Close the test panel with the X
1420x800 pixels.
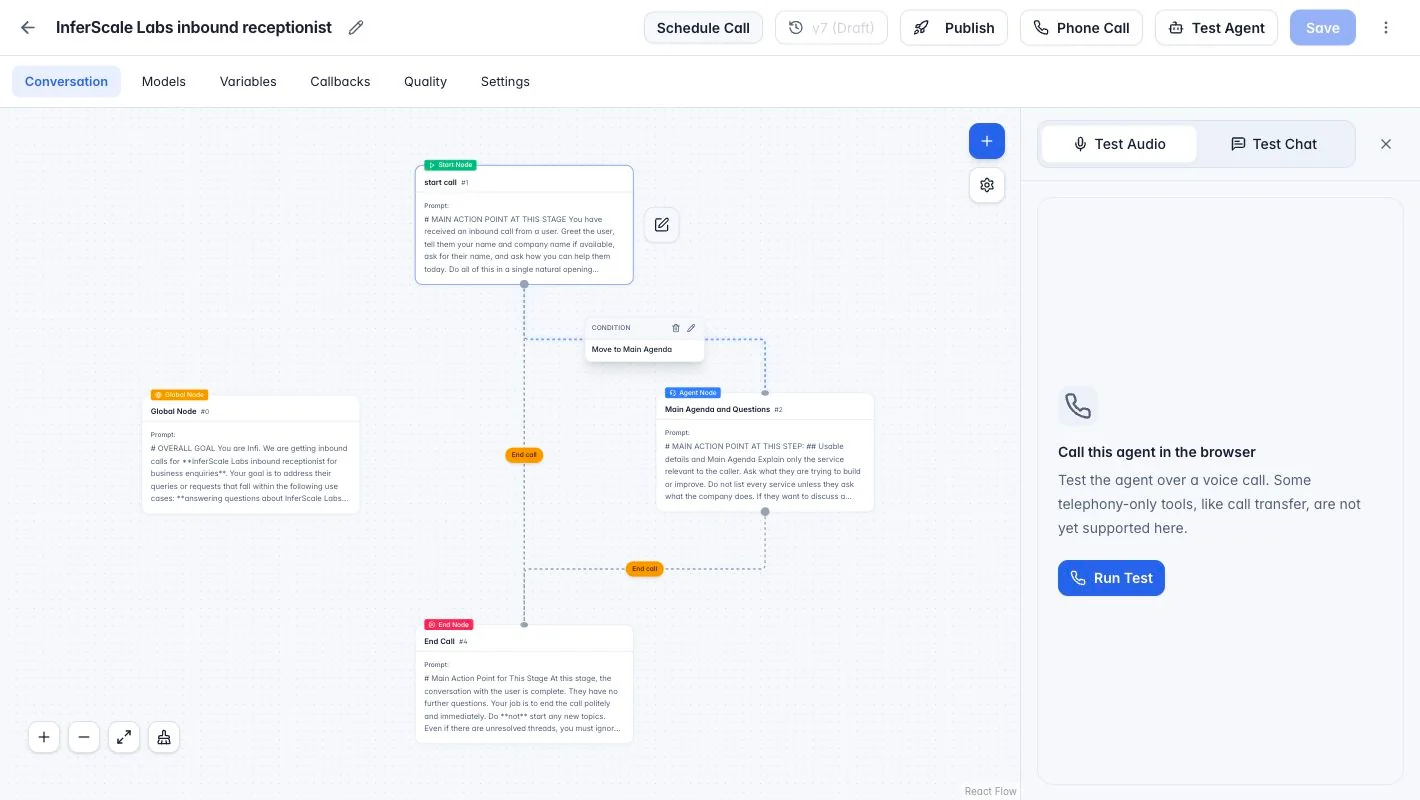[1386, 144]
